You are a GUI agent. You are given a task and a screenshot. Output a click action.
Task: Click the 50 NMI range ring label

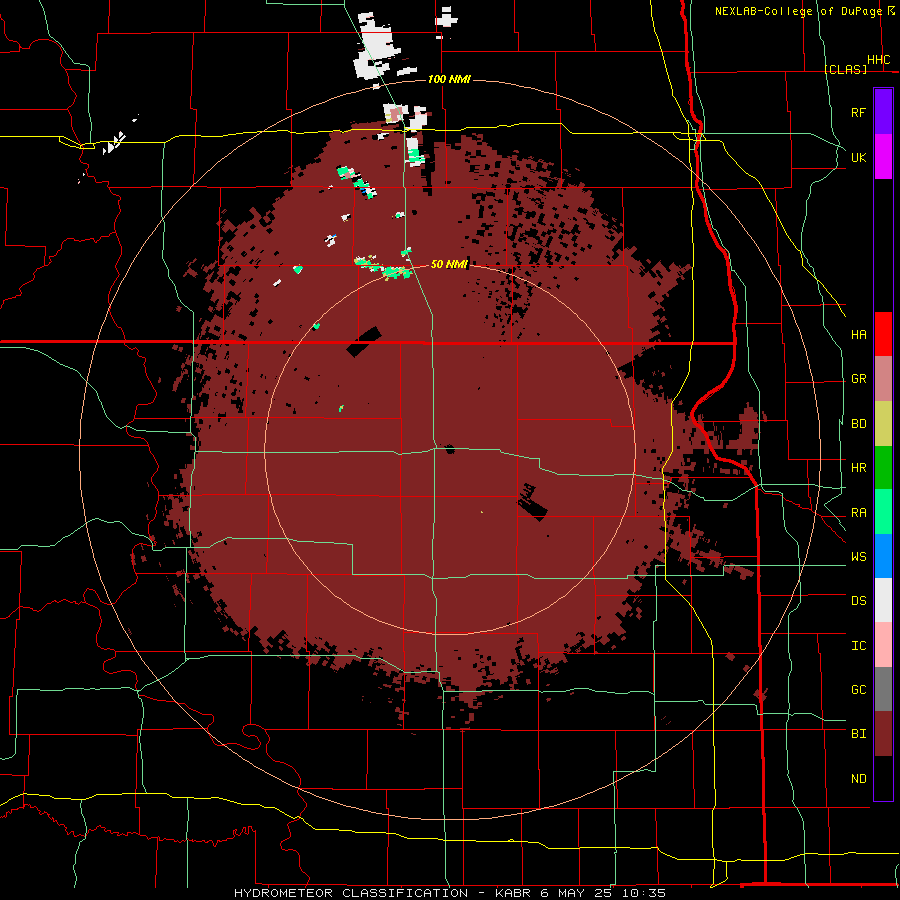[449, 264]
